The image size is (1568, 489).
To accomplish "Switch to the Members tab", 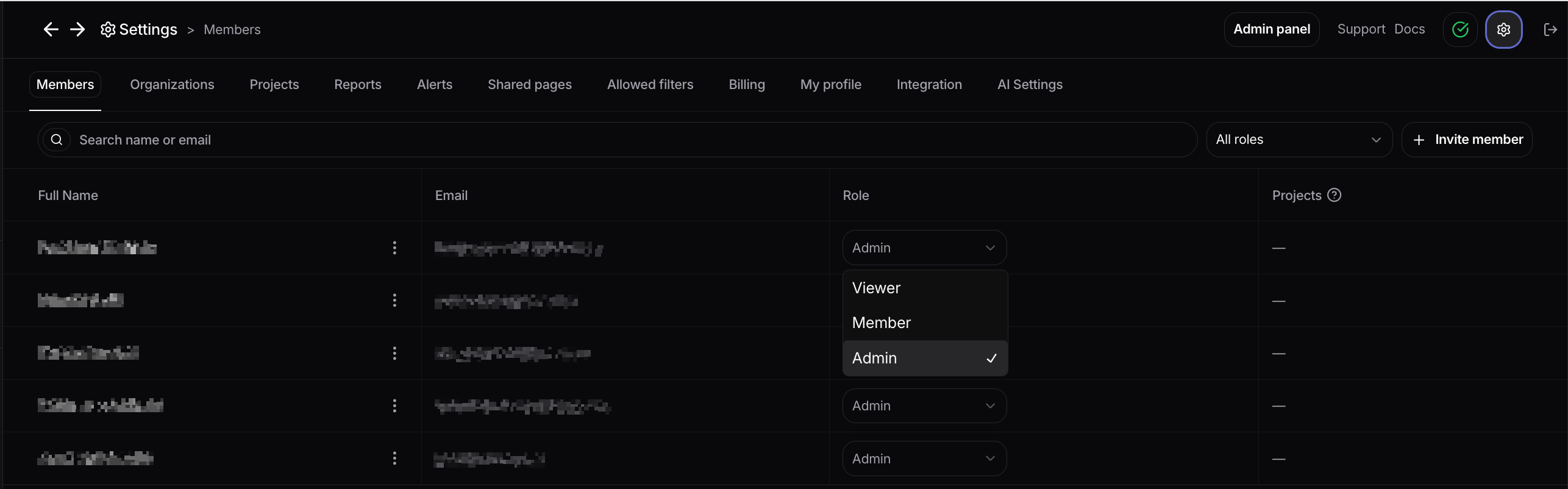I will [x=65, y=84].
